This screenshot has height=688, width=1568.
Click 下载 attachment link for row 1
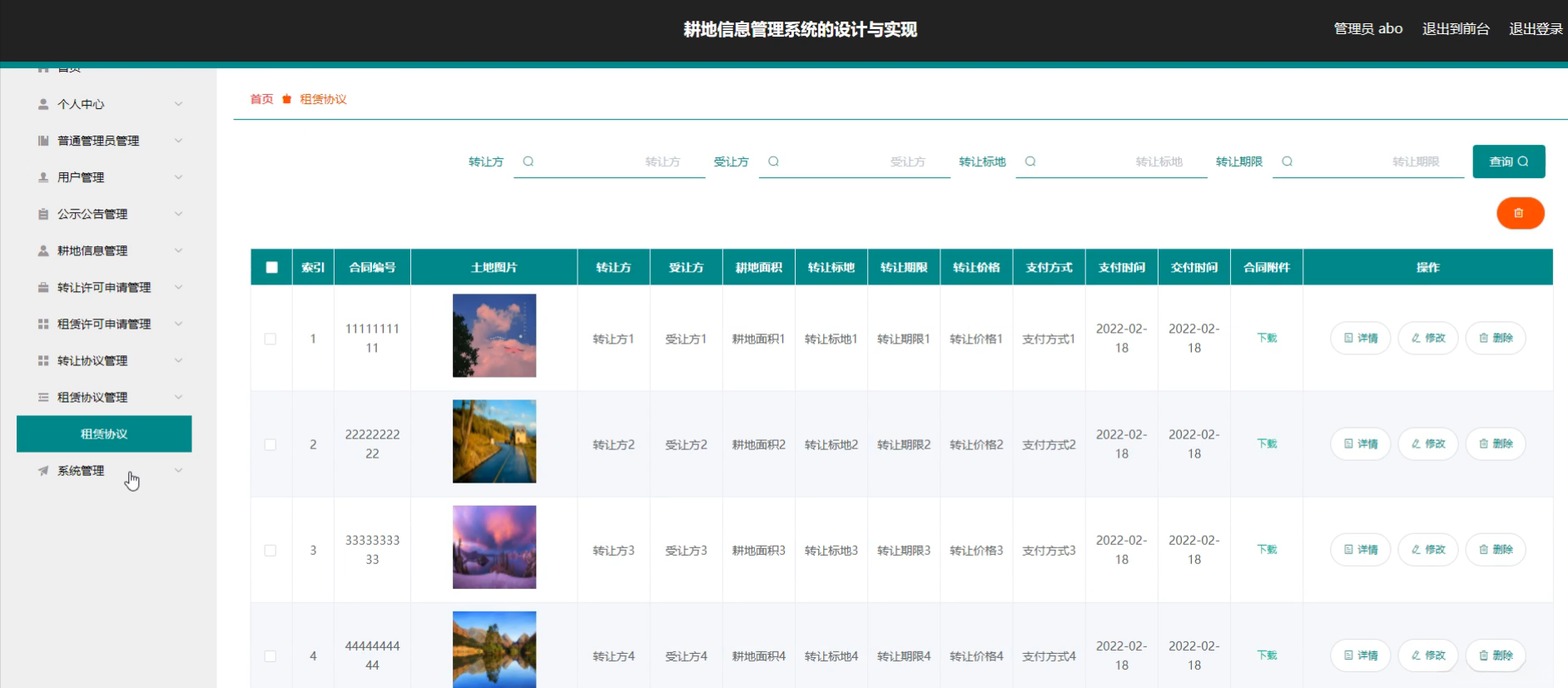point(1267,338)
